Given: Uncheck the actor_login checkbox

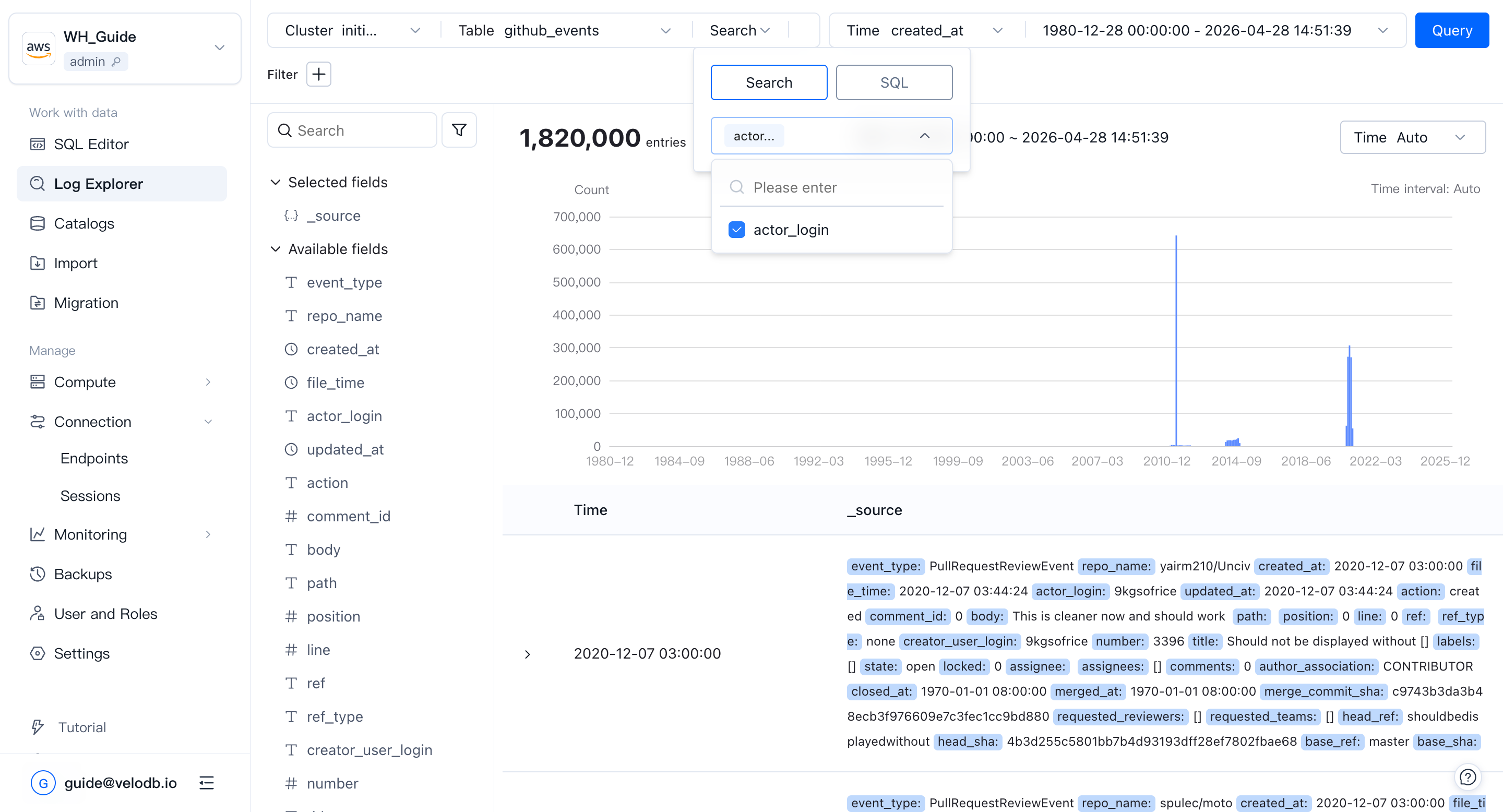Looking at the screenshot, I should pyautogui.click(x=737, y=229).
